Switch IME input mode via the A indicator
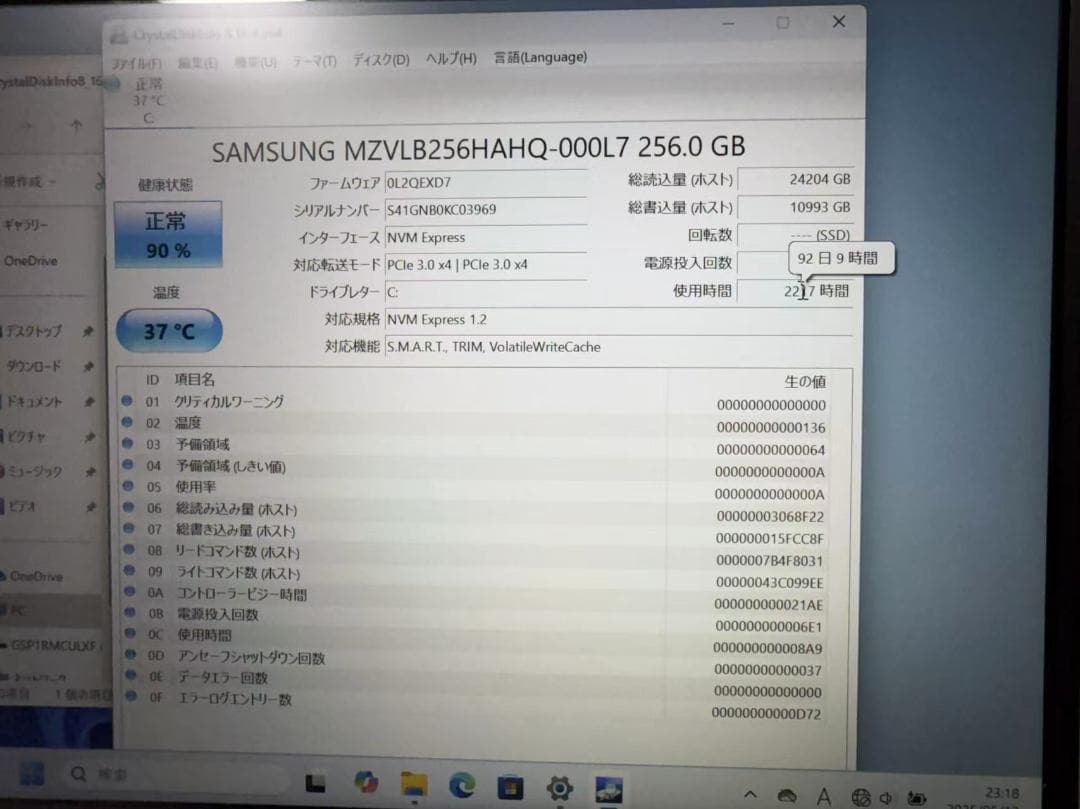 tap(824, 797)
